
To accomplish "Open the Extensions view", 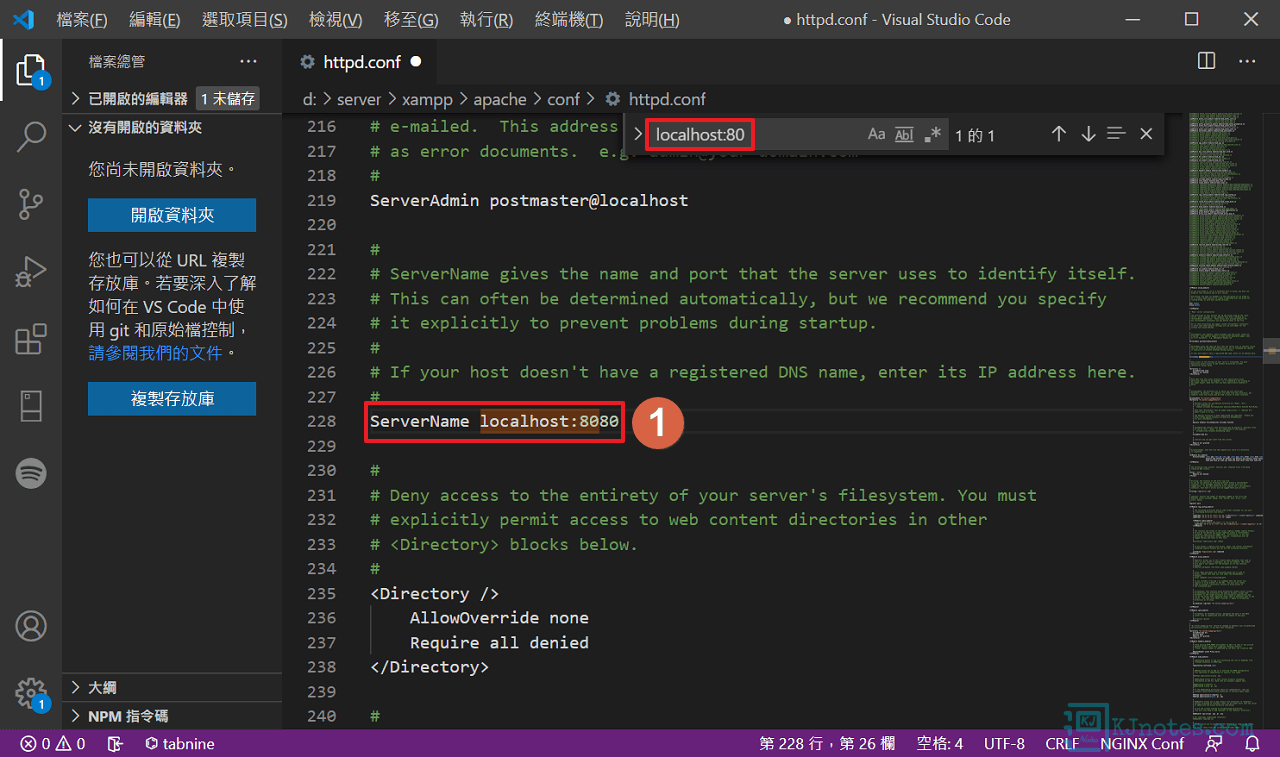I will click(x=31, y=339).
